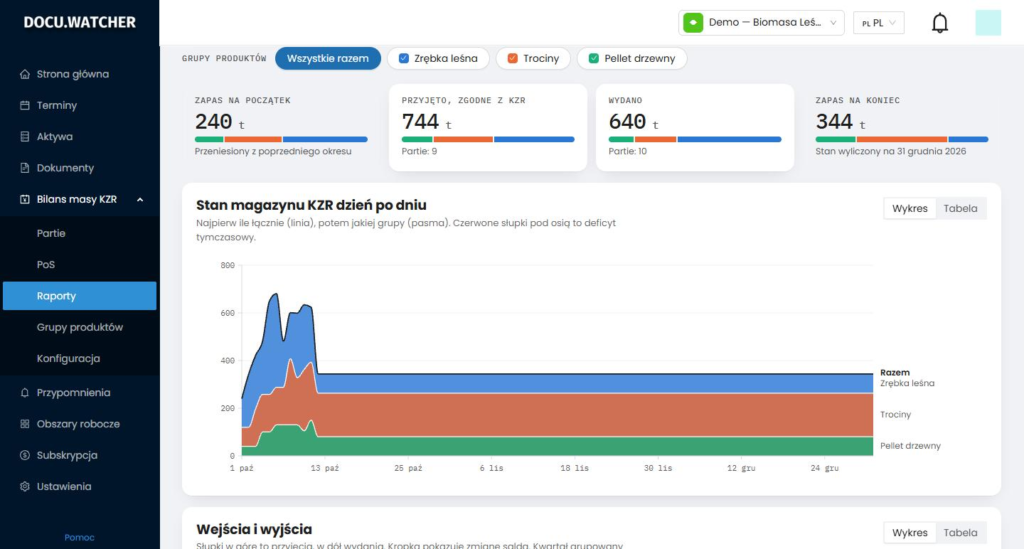
Task: Click the coin icon beside Subskrypcja
Action: pyautogui.click(x=25, y=455)
